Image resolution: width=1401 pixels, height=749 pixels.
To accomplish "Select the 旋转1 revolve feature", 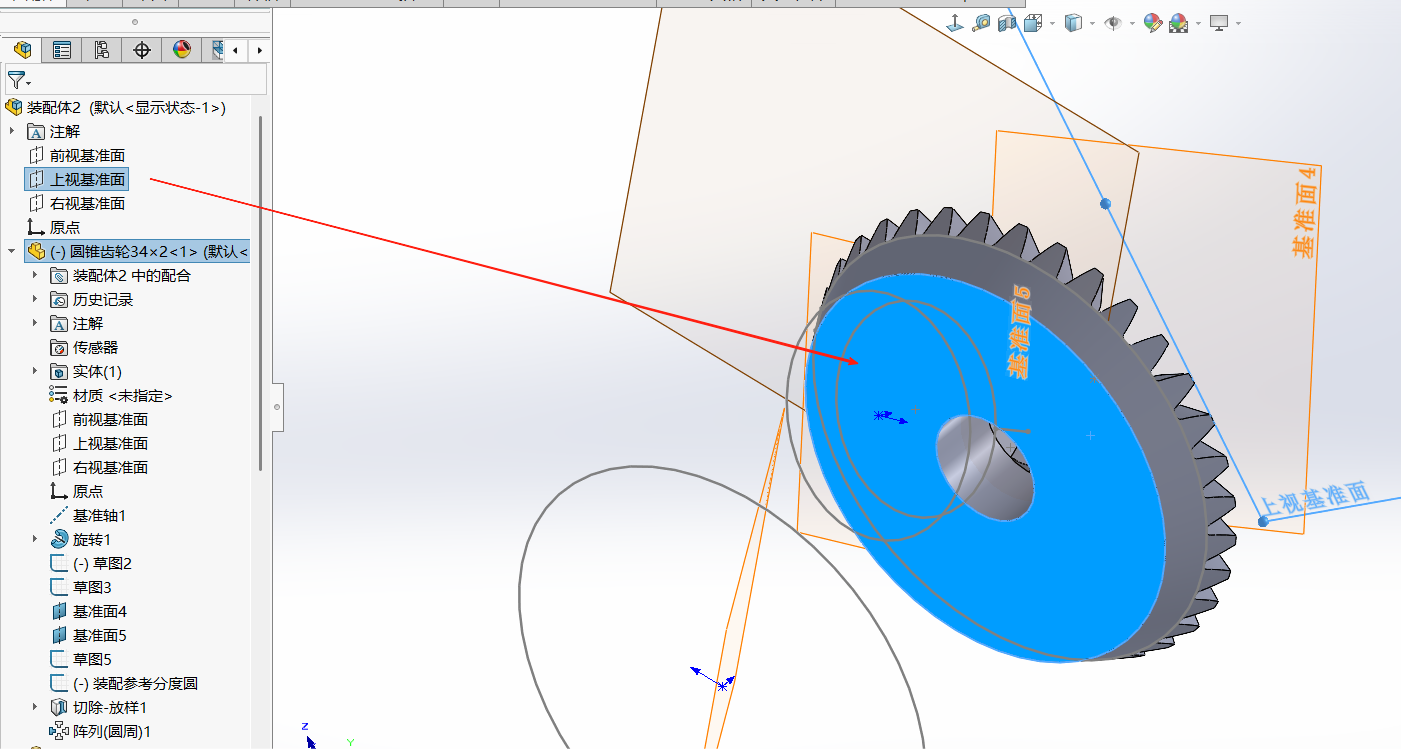I will 80,539.
